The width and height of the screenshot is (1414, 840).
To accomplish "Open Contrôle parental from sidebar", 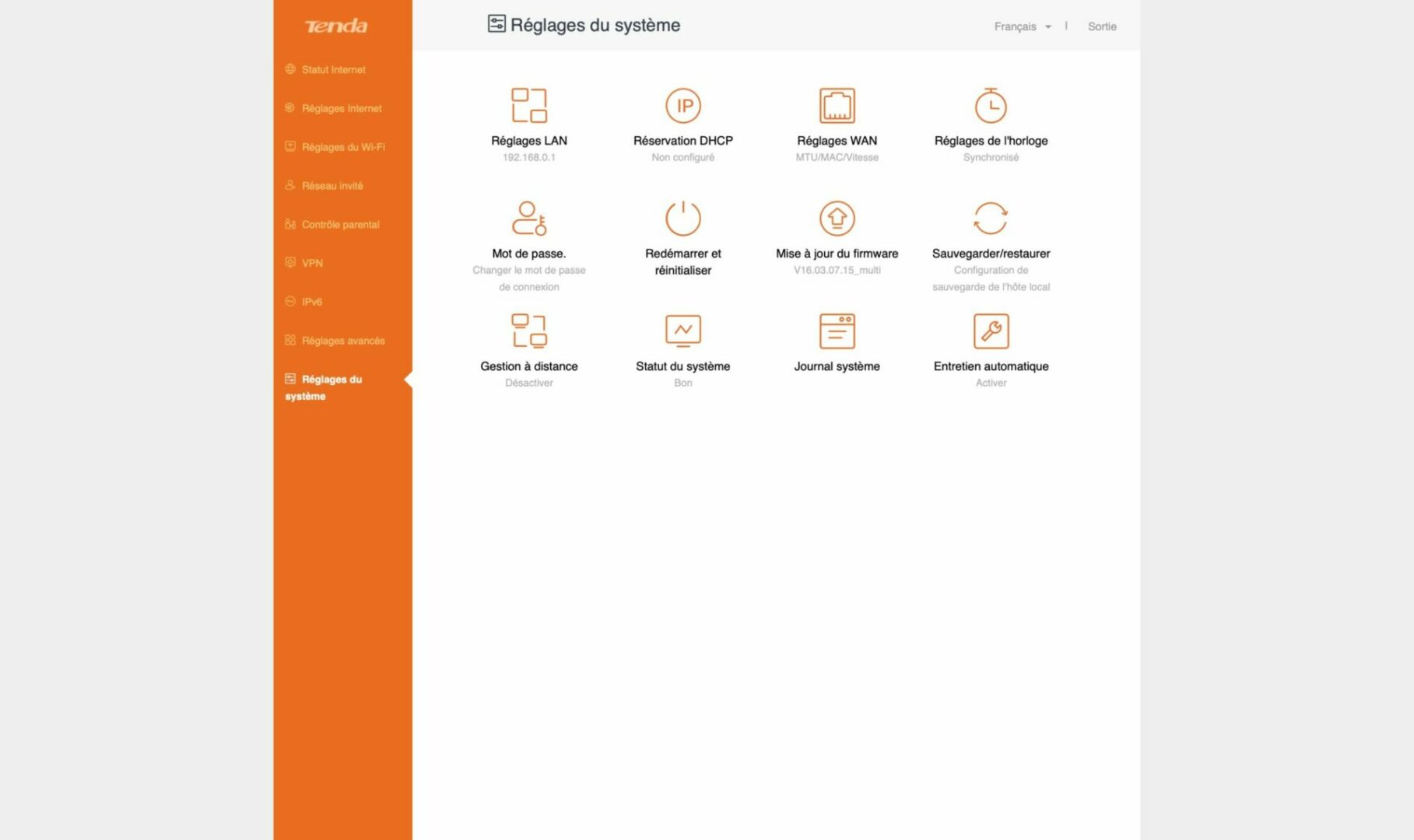I will [340, 225].
